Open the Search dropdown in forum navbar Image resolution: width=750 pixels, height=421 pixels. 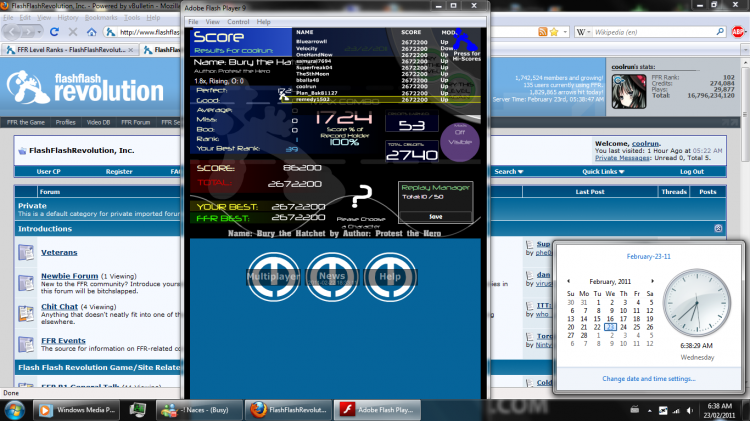click(x=508, y=171)
